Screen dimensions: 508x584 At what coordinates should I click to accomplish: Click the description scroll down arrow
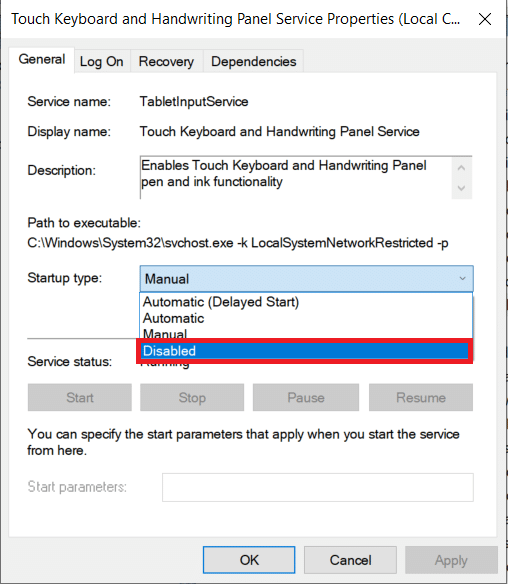point(461,188)
